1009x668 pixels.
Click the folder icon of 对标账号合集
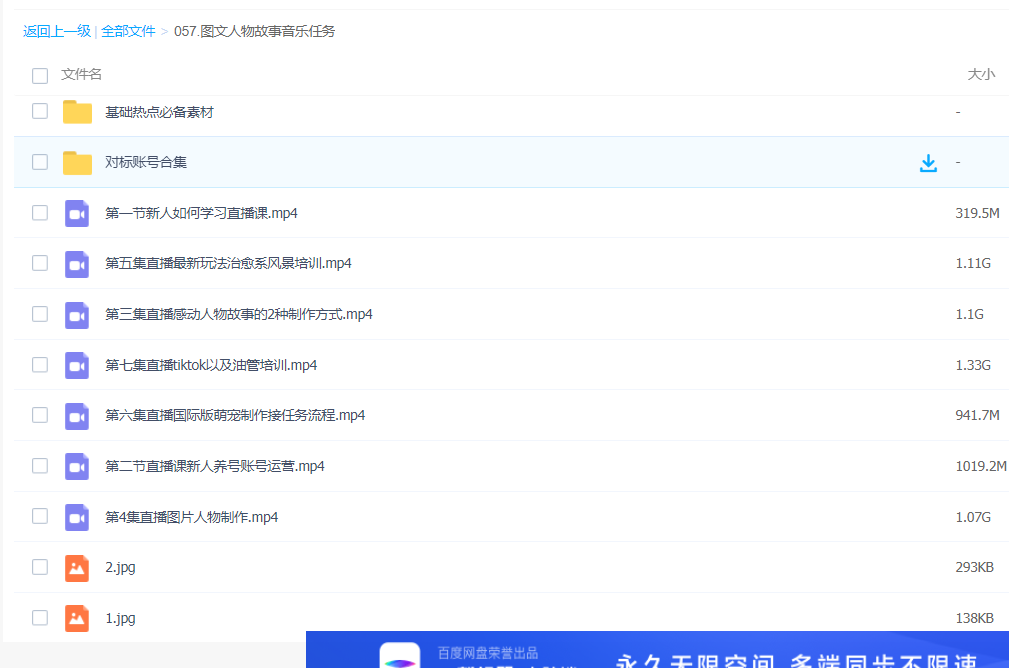[x=77, y=162]
